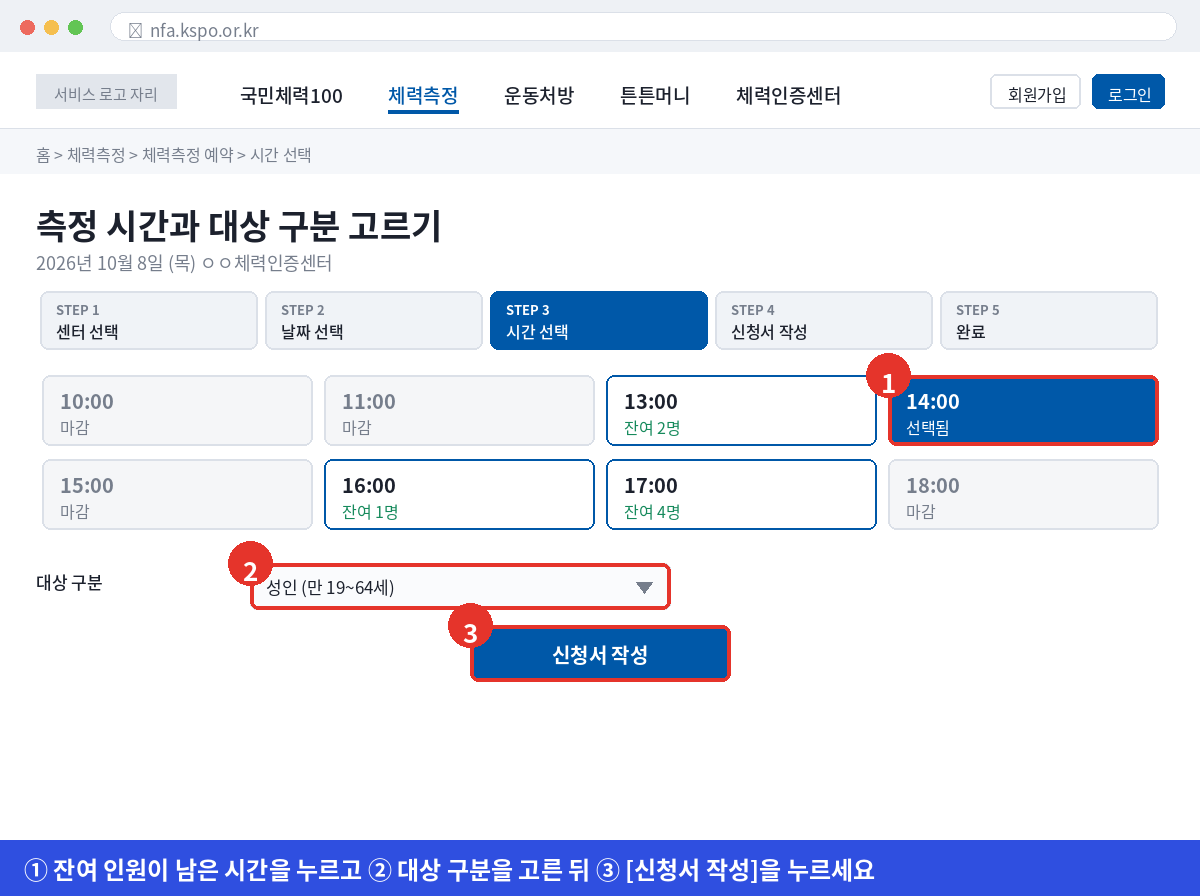The width and height of the screenshot is (1200, 896).
Task: Select the 10:00 마감 time slot
Action: [x=177, y=411]
